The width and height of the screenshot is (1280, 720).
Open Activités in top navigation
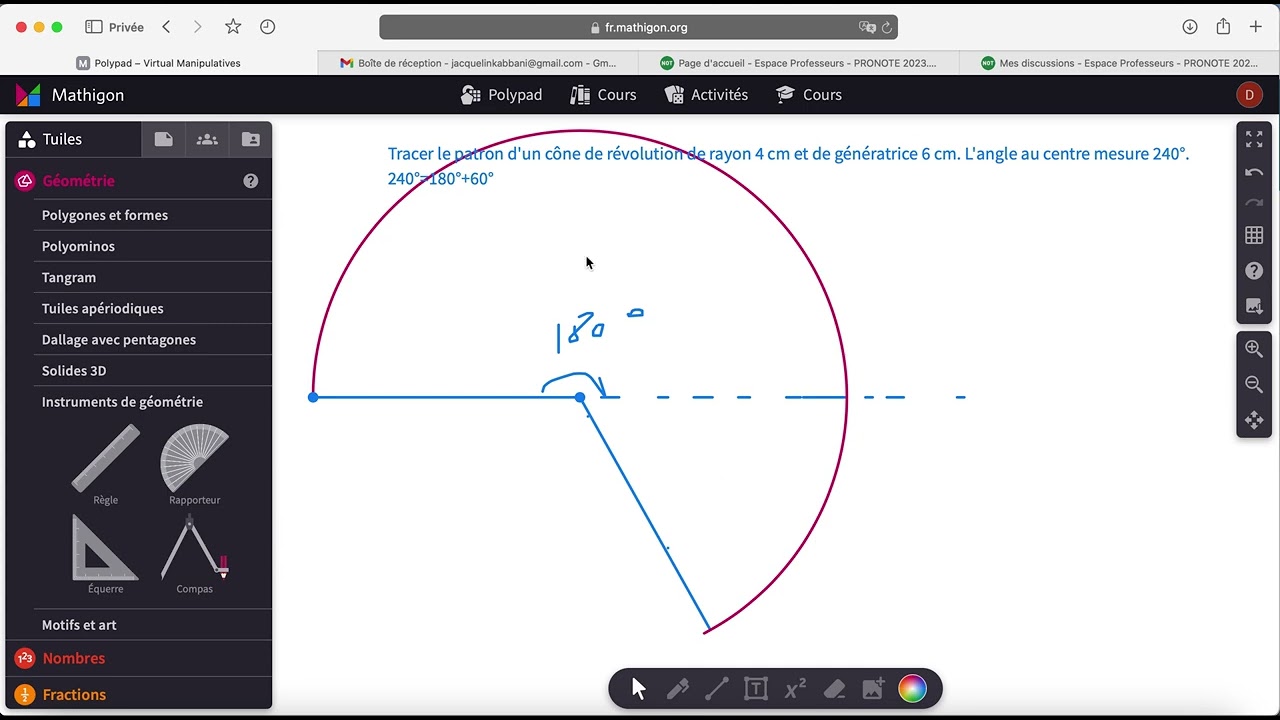(706, 95)
